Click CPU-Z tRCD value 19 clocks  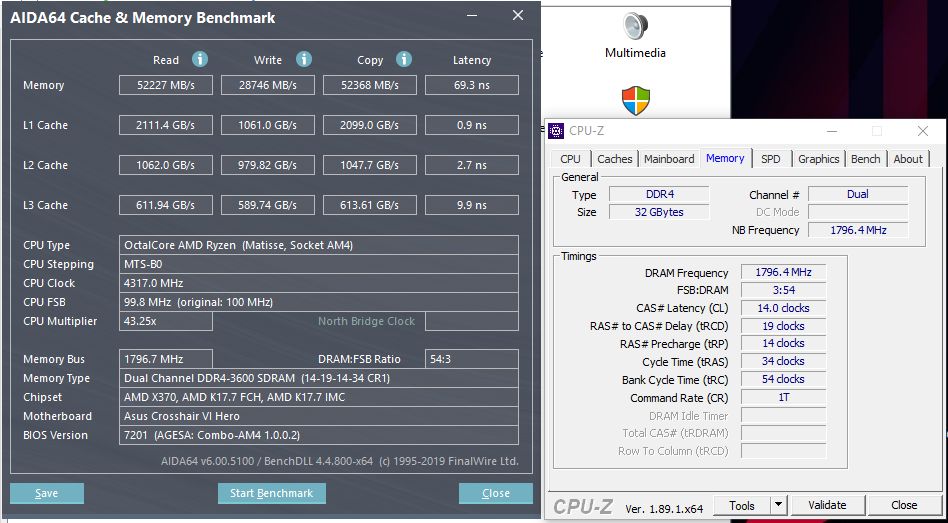tap(784, 326)
